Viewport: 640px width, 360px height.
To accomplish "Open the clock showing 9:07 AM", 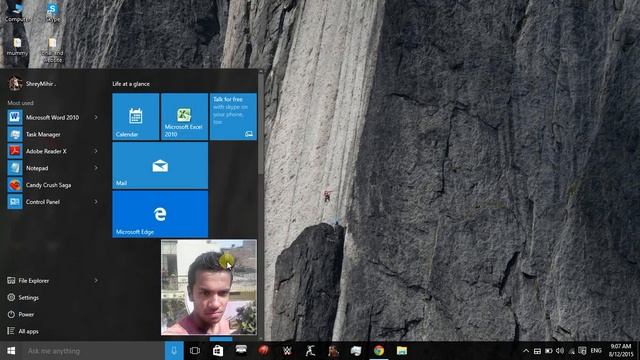I will [621, 351].
